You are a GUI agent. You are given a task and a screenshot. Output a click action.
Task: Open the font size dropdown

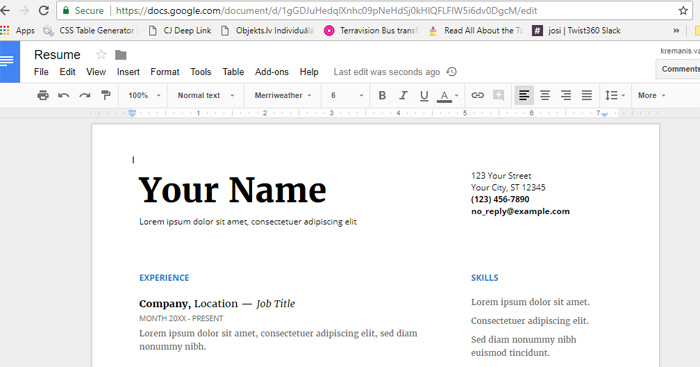coord(347,95)
